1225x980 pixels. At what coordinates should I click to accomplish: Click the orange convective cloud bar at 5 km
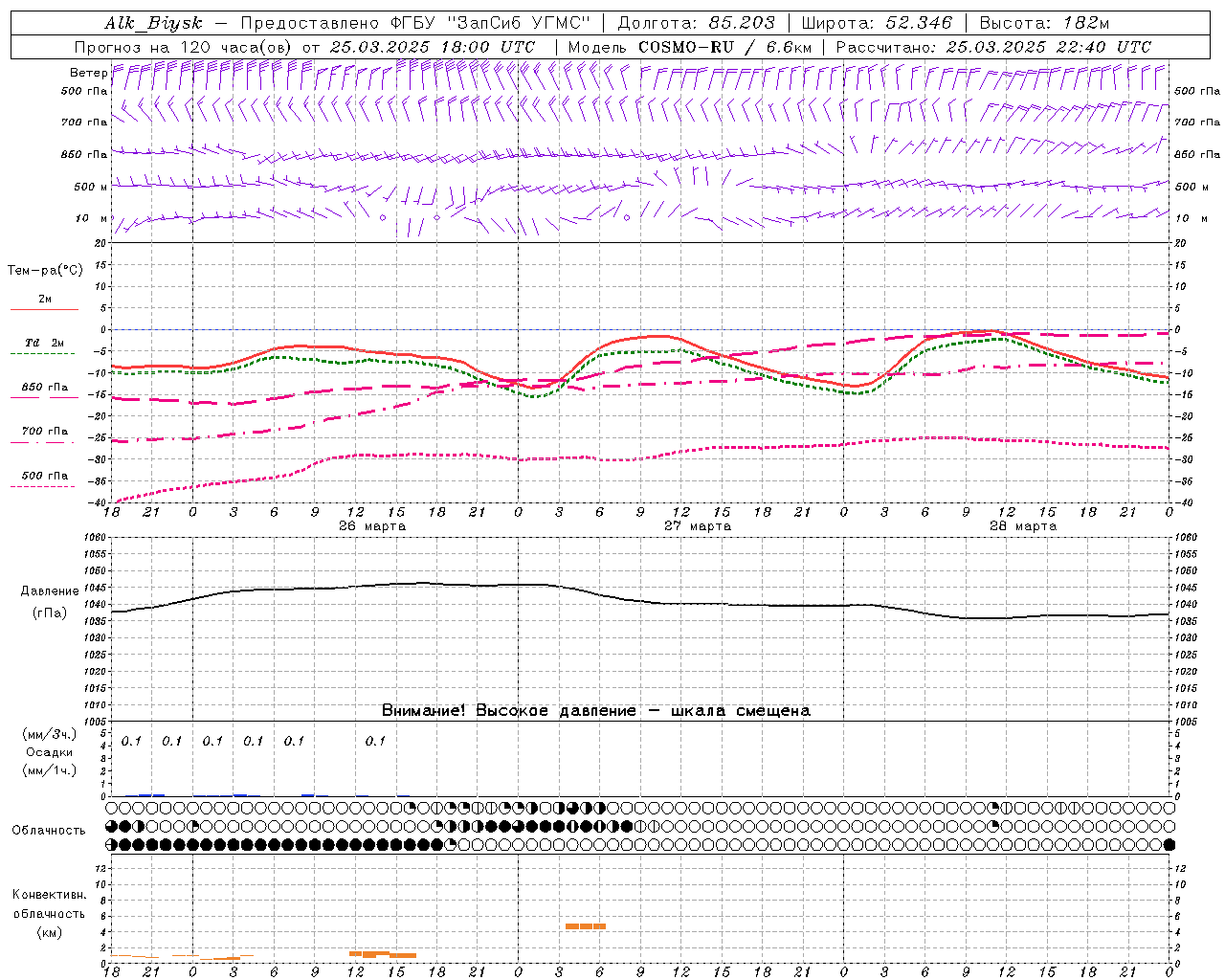click(586, 926)
